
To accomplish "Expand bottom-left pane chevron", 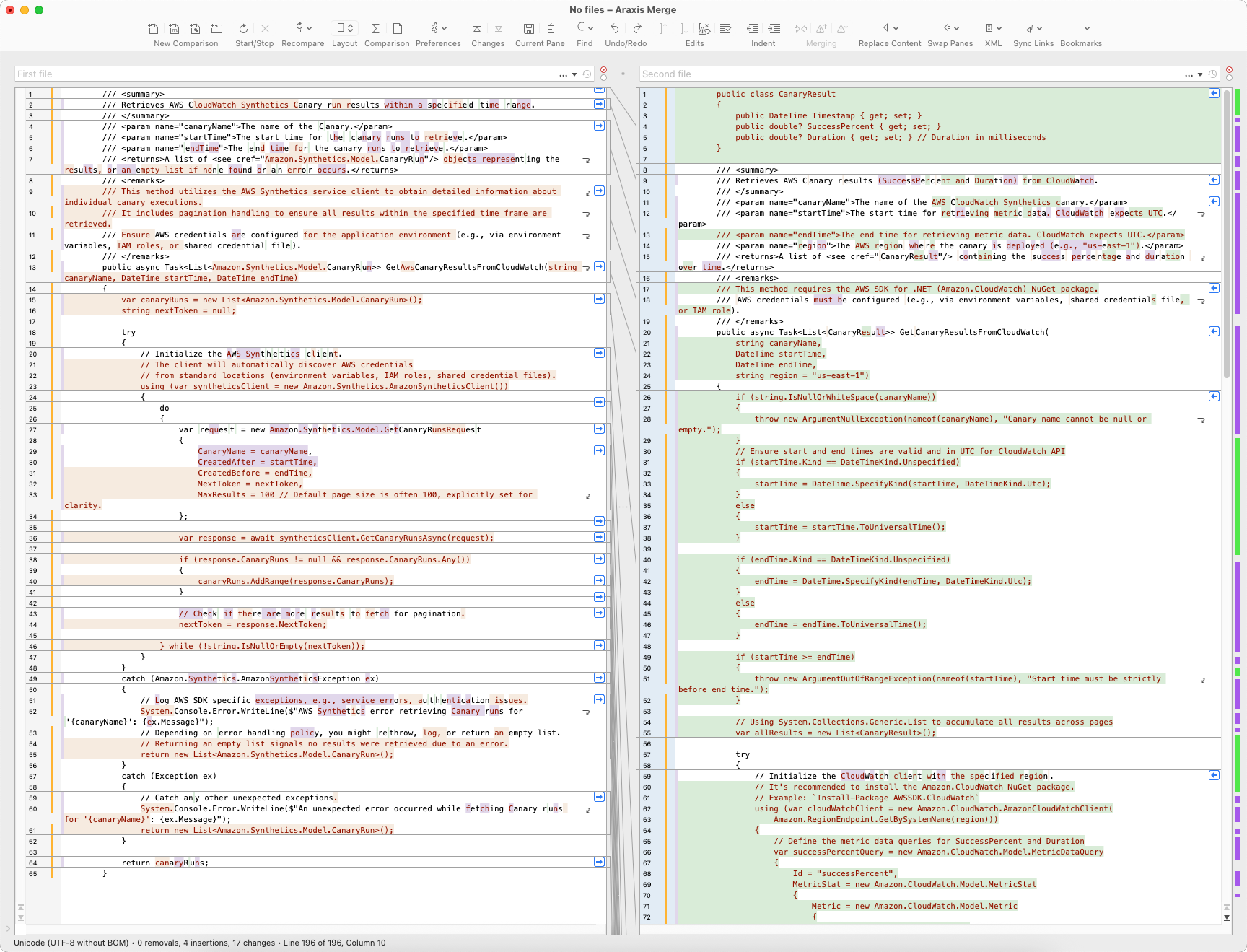I will 8,929.
